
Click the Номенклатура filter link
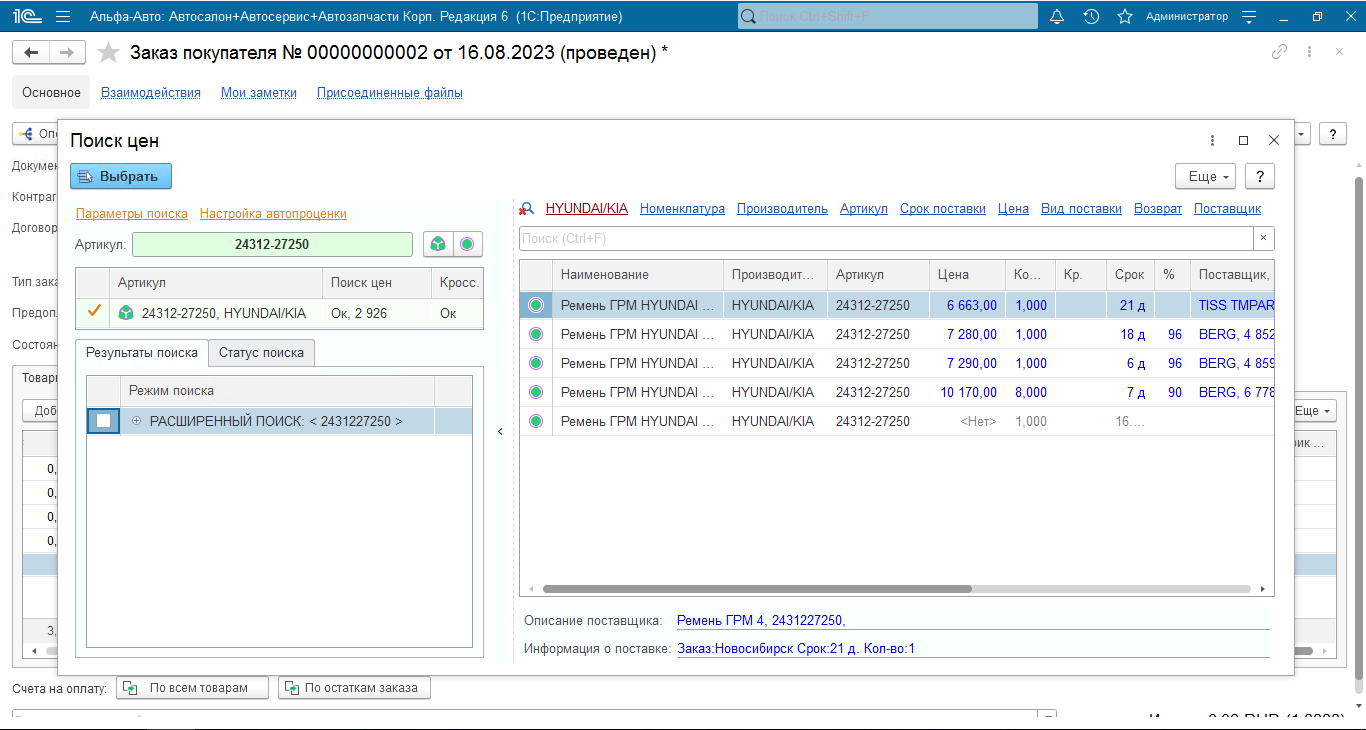coord(682,208)
